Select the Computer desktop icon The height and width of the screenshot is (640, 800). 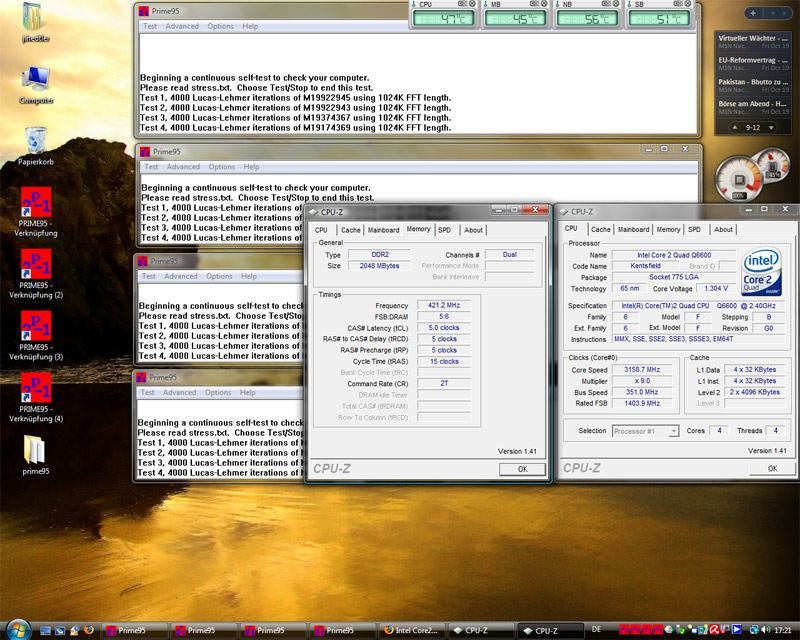[36, 85]
